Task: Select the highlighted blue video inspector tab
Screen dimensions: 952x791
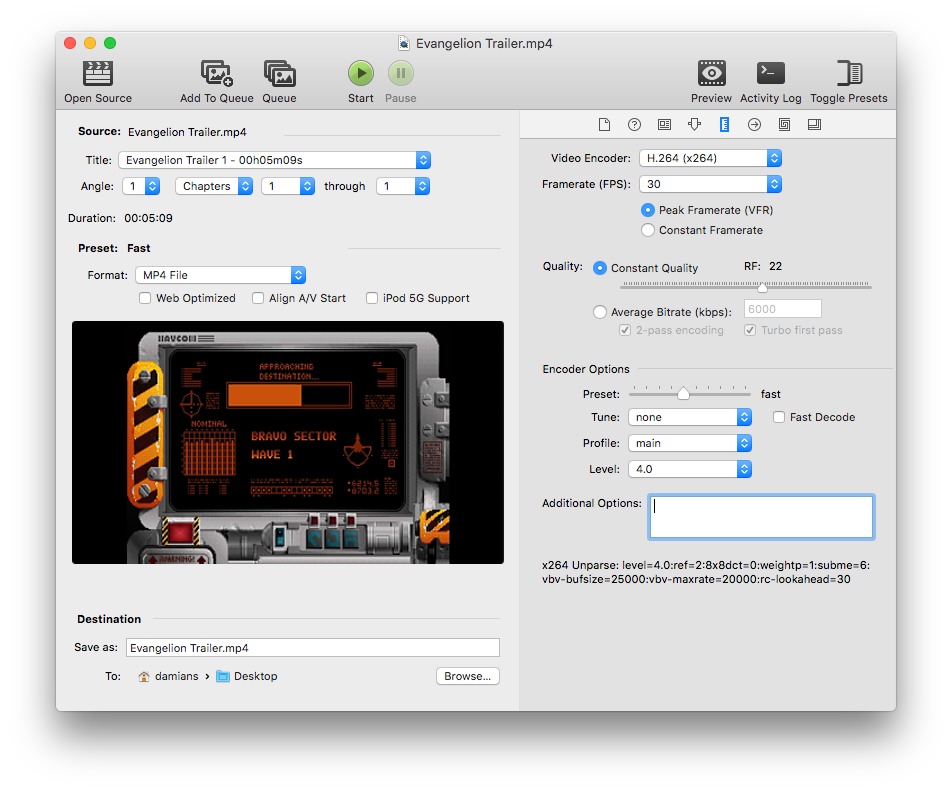Action: click(x=724, y=124)
